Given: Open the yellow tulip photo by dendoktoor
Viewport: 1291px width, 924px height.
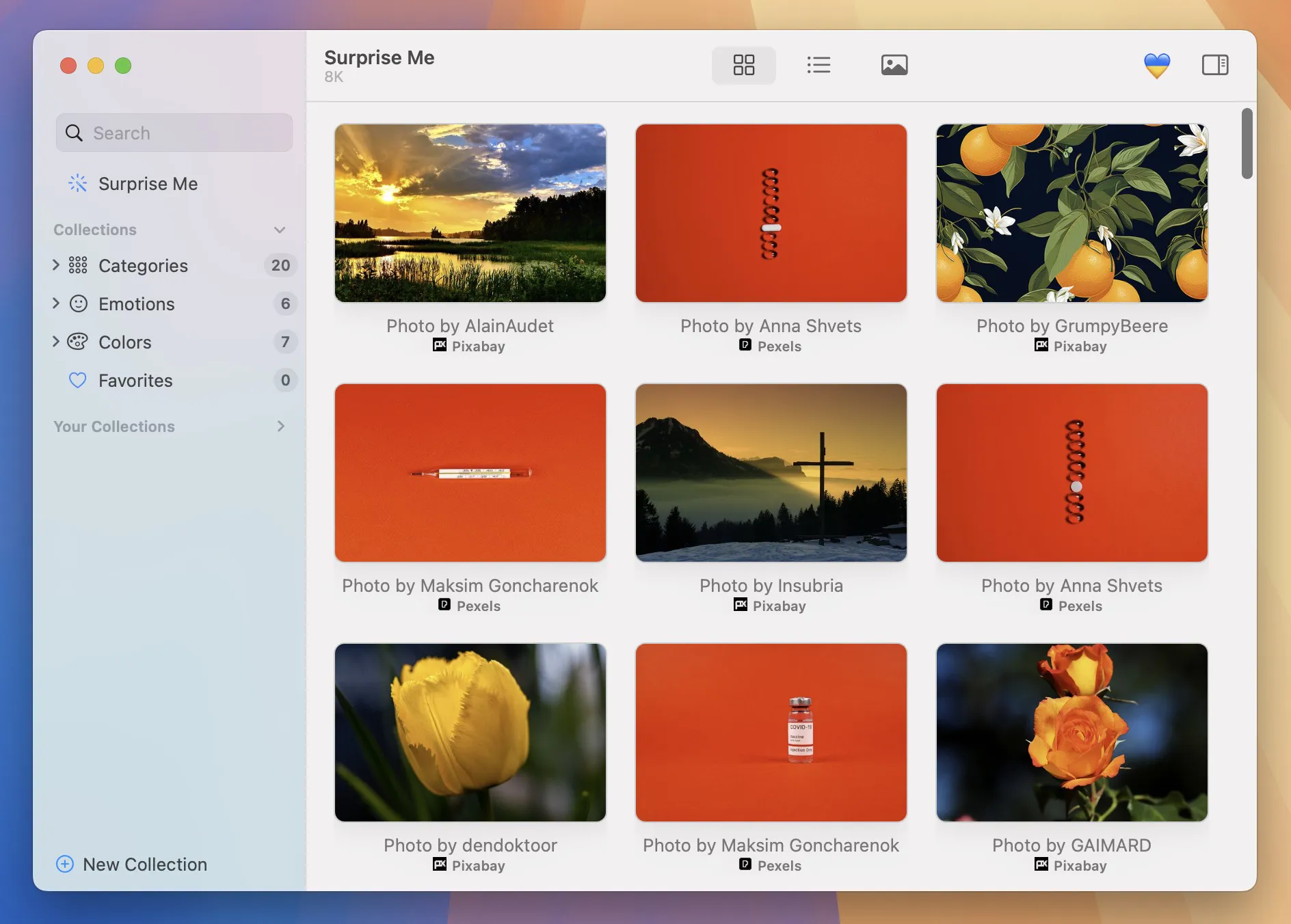Looking at the screenshot, I should pos(470,733).
